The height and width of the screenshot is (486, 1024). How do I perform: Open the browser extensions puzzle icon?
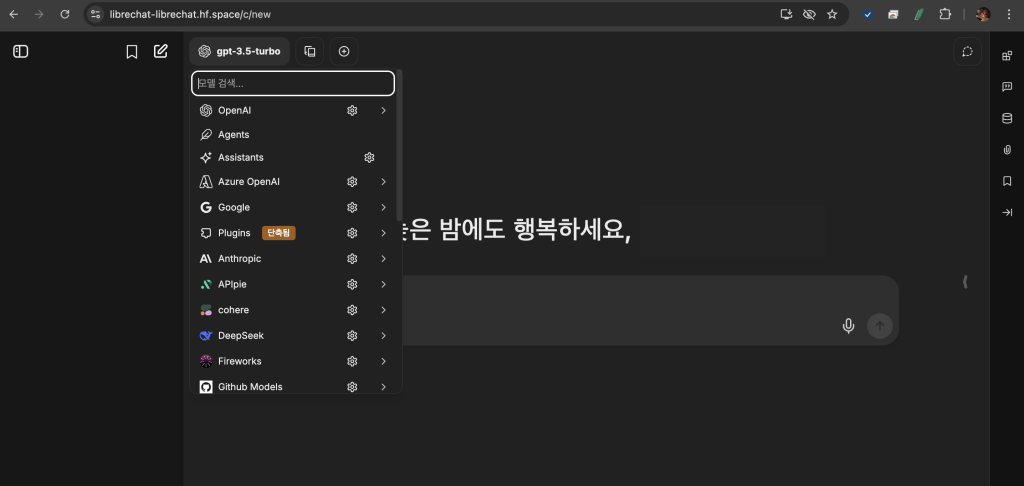[x=944, y=14]
